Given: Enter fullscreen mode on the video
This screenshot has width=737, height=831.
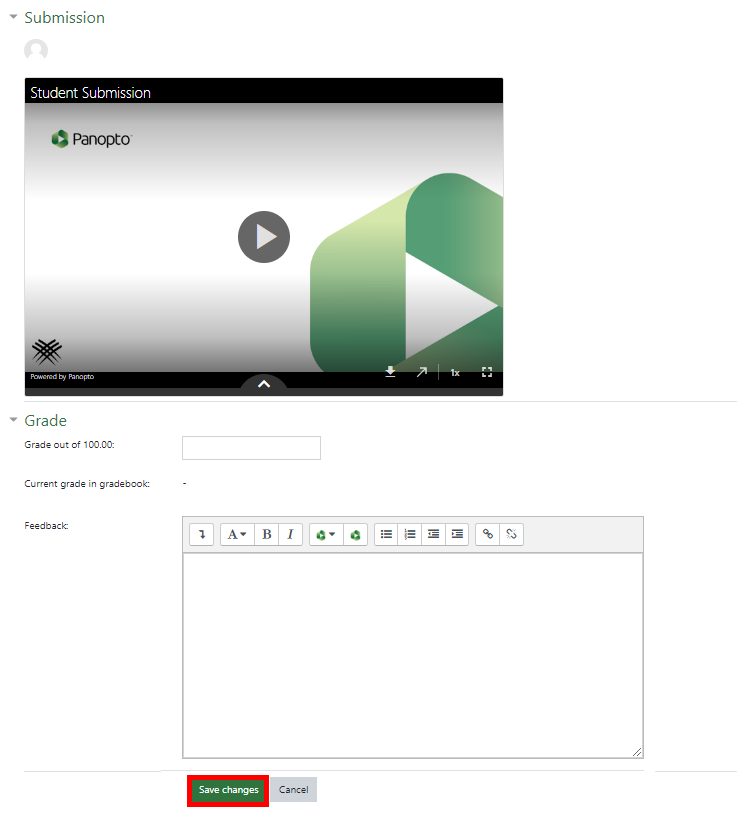Looking at the screenshot, I should [x=487, y=372].
